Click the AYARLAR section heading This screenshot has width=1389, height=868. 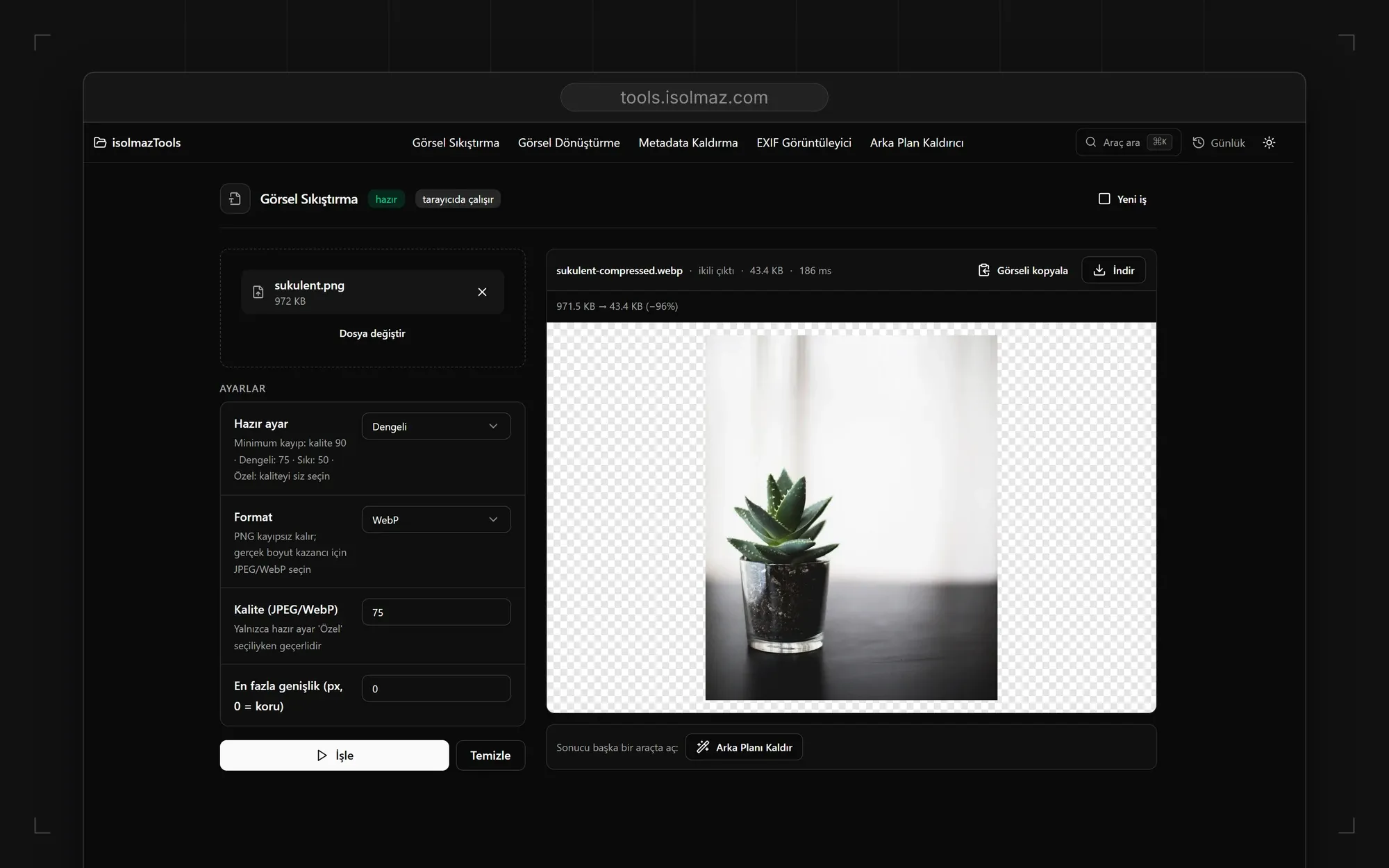[242, 388]
